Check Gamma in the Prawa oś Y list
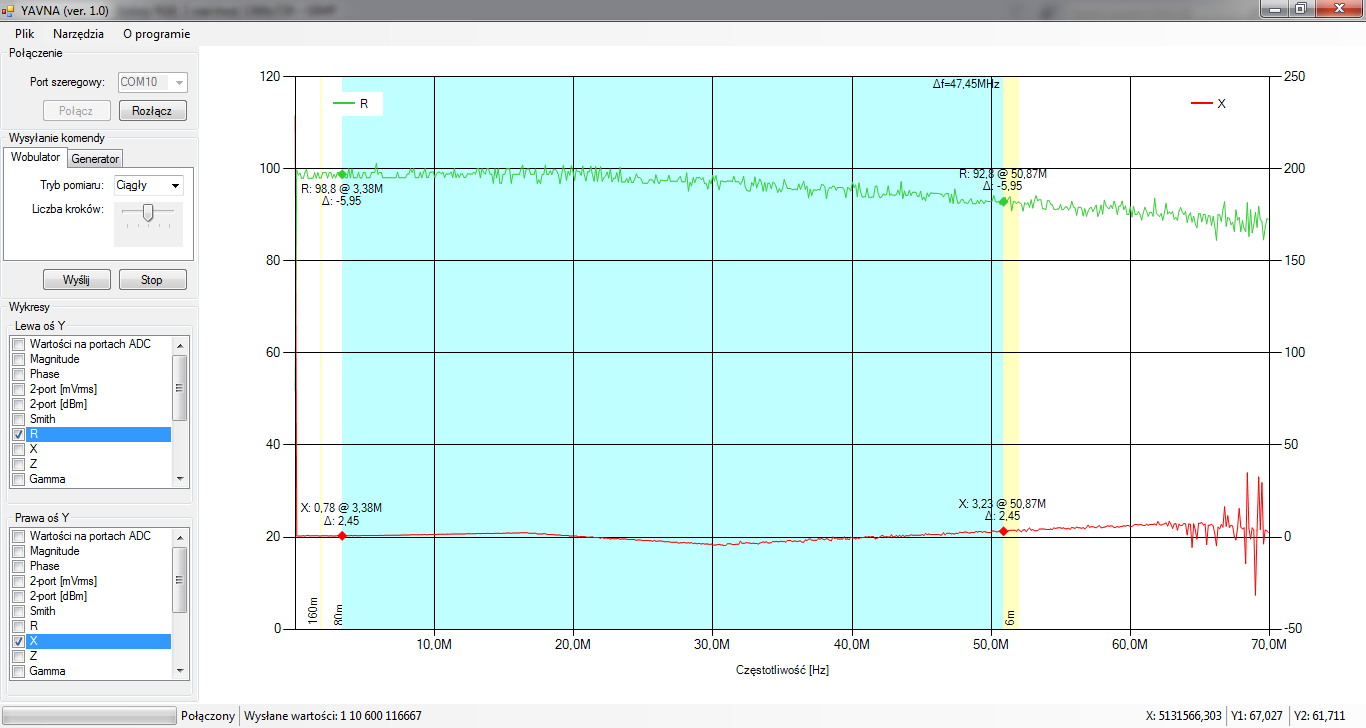This screenshot has width=1366, height=728. (18, 672)
